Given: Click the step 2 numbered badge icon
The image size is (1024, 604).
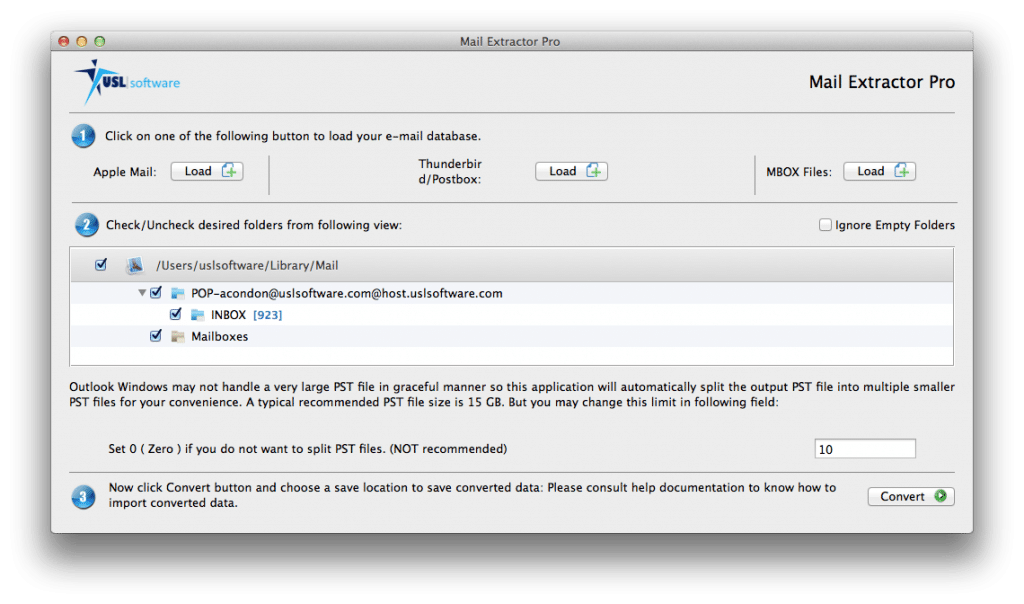Looking at the screenshot, I should click(86, 225).
